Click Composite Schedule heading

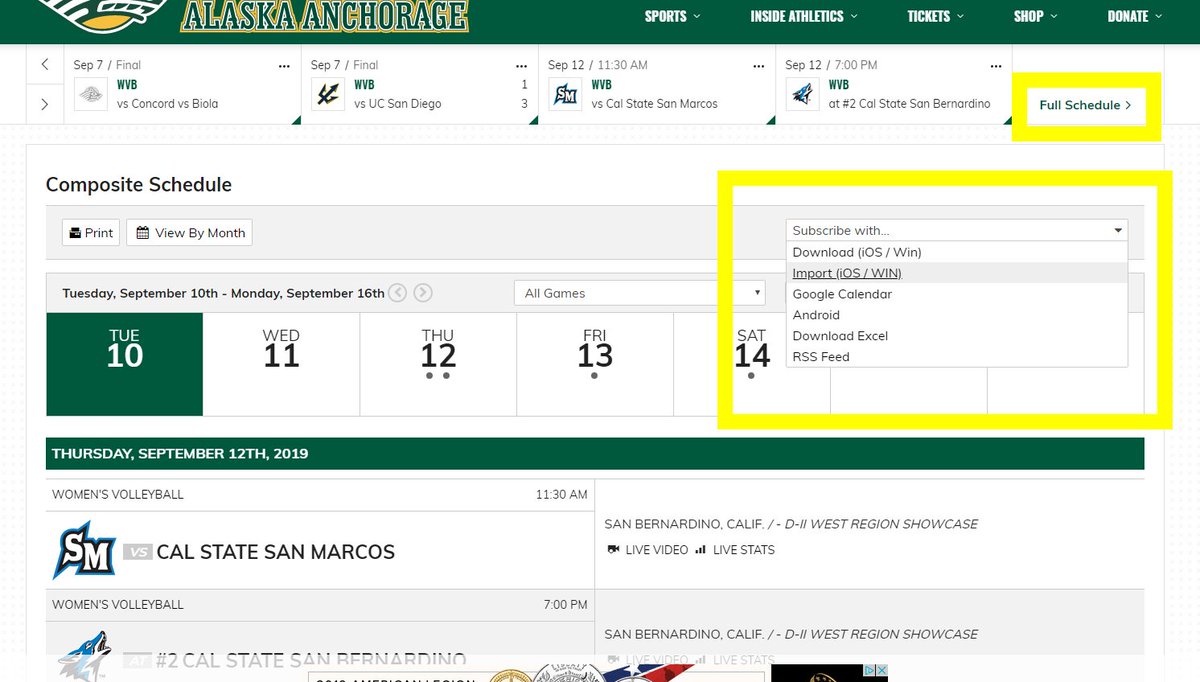pos(139,185)
